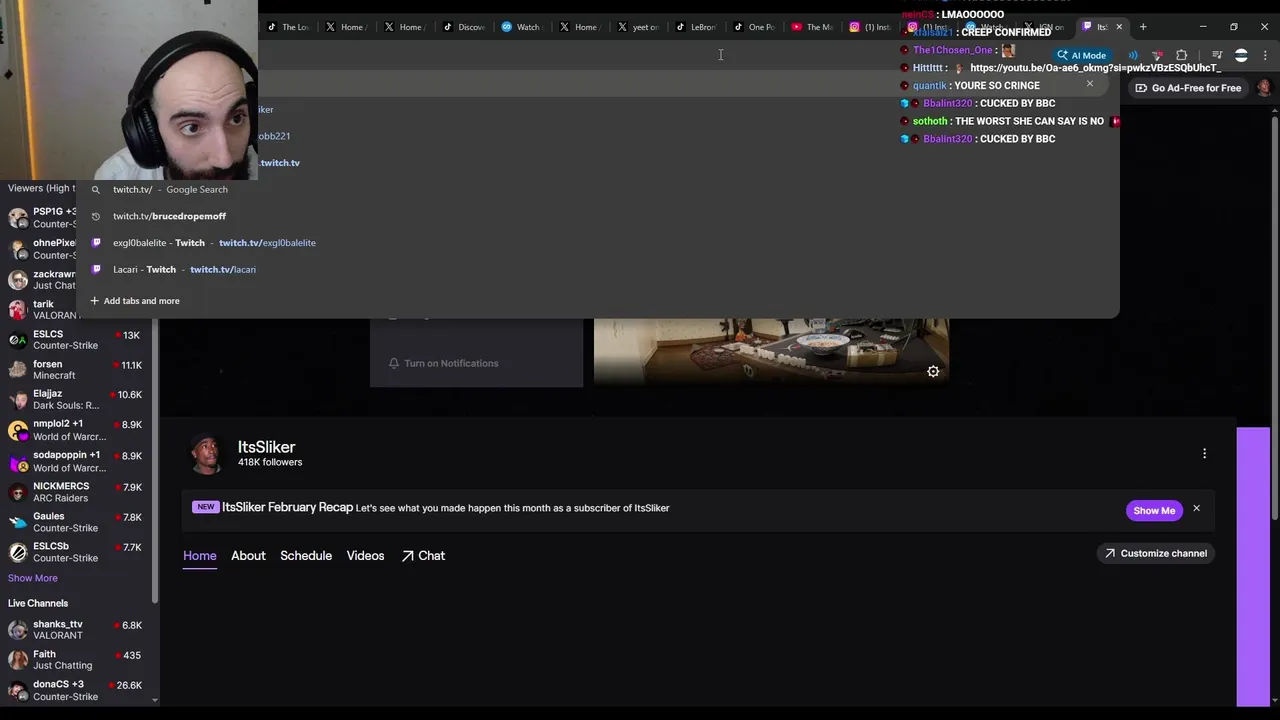Switch to the YouTube 'The Me' tab
Viewport: 1280px width, 720px height.
[812, 27]
